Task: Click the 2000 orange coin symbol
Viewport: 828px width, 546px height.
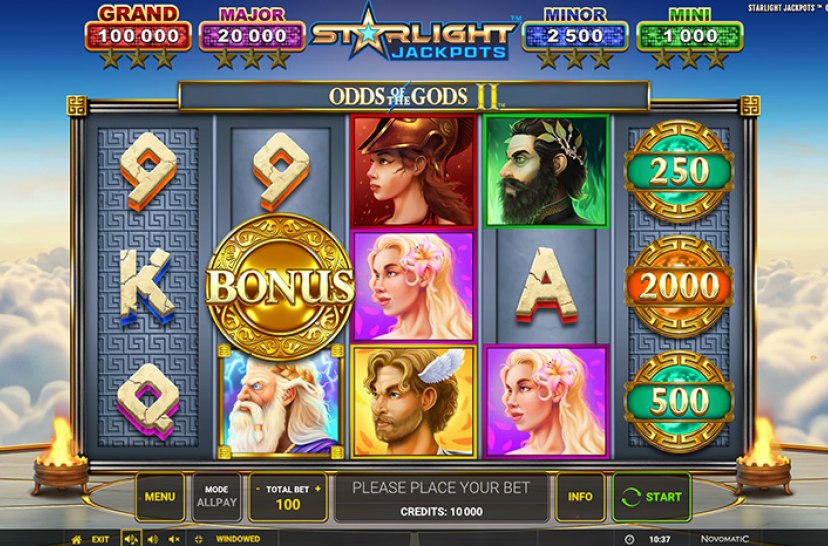Action: [x=679, y=286]
